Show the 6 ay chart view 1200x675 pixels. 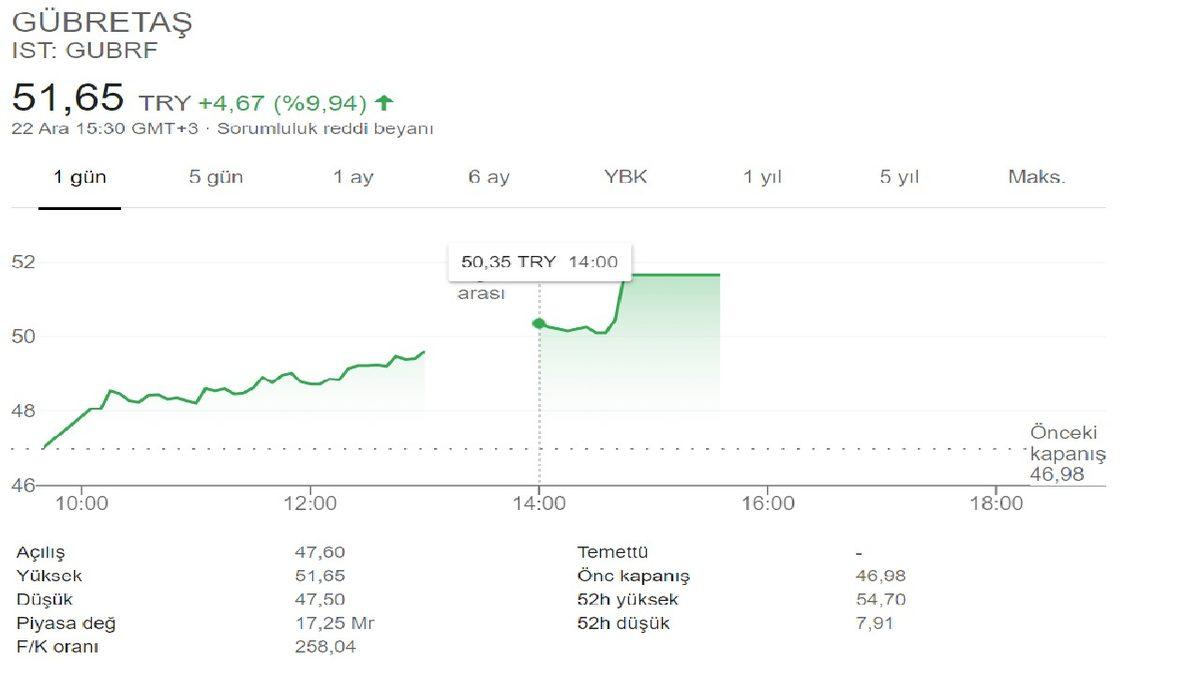[489, 178]
